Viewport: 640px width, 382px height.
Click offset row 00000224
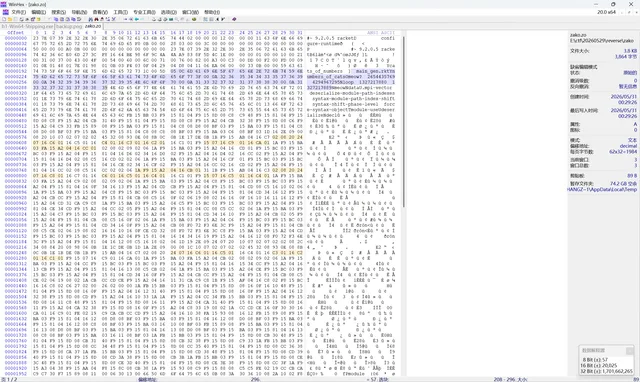16,77
